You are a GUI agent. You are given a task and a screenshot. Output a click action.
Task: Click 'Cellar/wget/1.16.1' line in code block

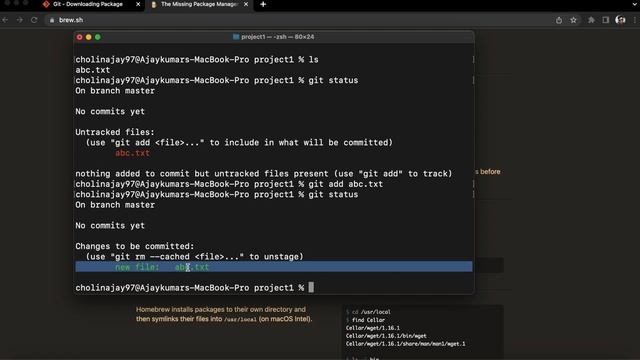[373, 328]
